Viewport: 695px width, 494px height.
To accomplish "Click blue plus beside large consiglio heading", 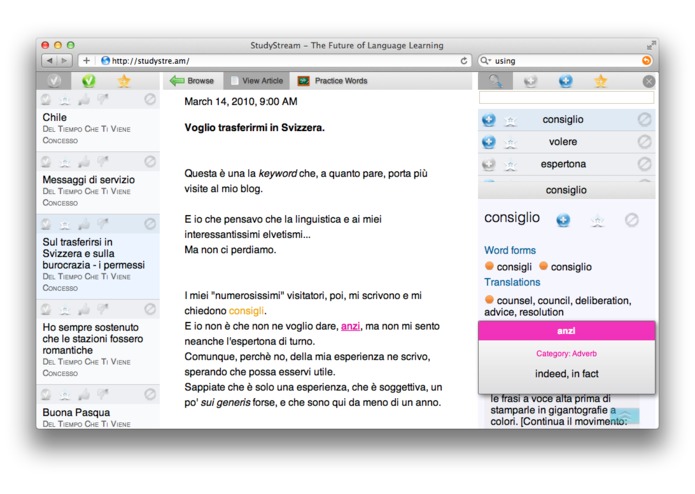I will pos(563,220).
